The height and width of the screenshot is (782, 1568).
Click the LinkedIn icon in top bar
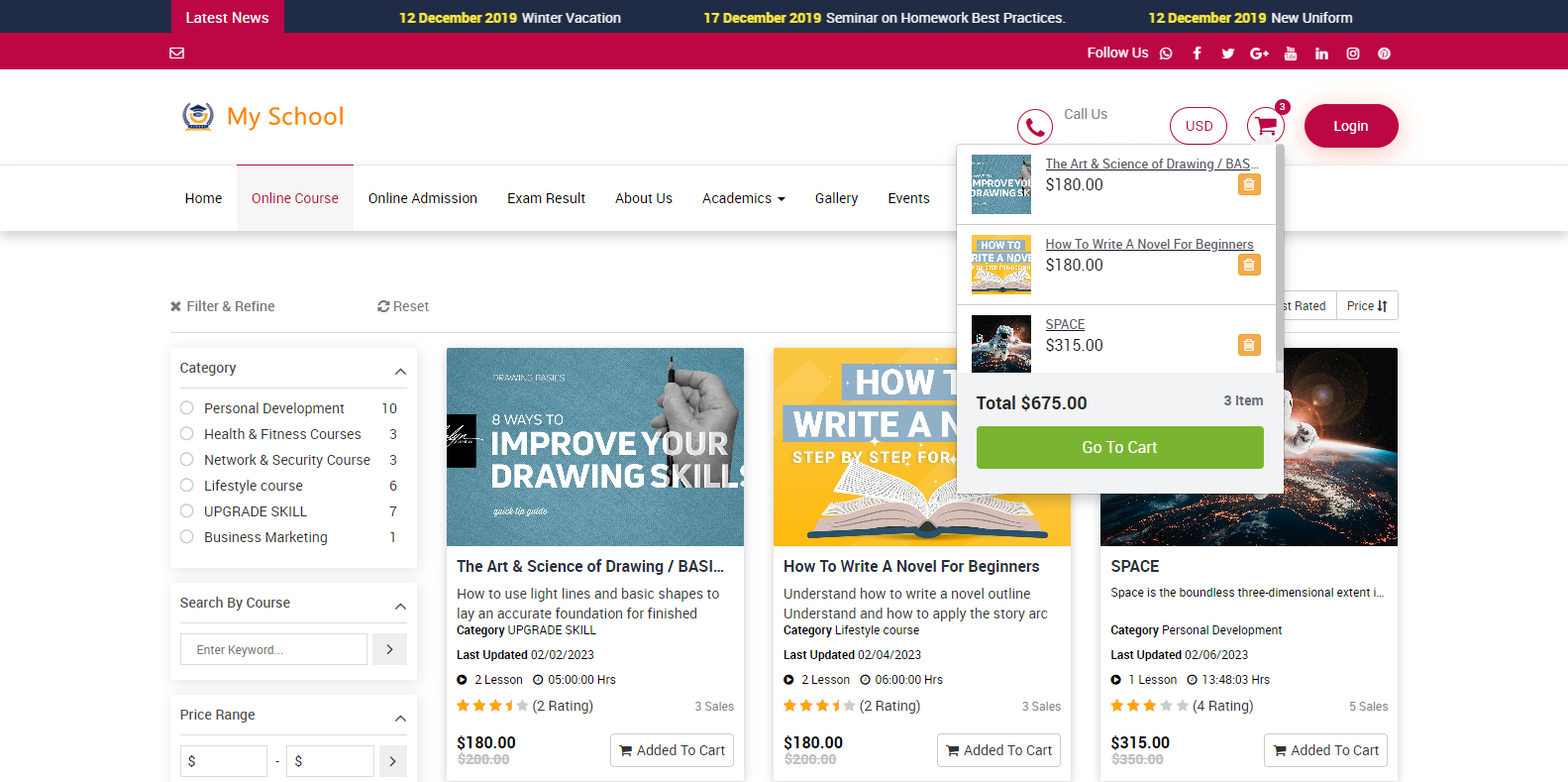pyautogui.click(x=1321, y=54)
